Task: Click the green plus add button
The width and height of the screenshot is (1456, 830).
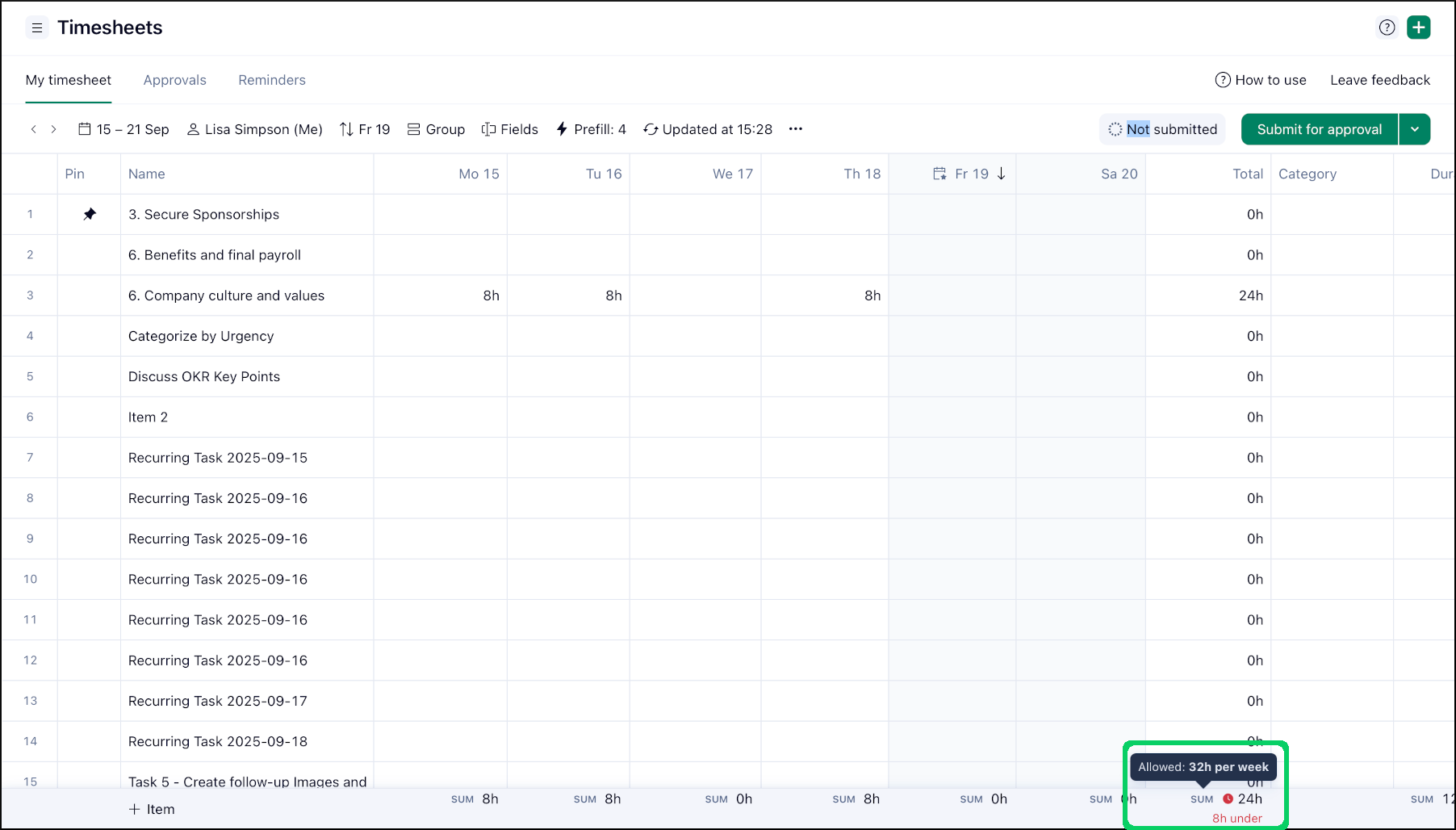Action: [1418, 27]
